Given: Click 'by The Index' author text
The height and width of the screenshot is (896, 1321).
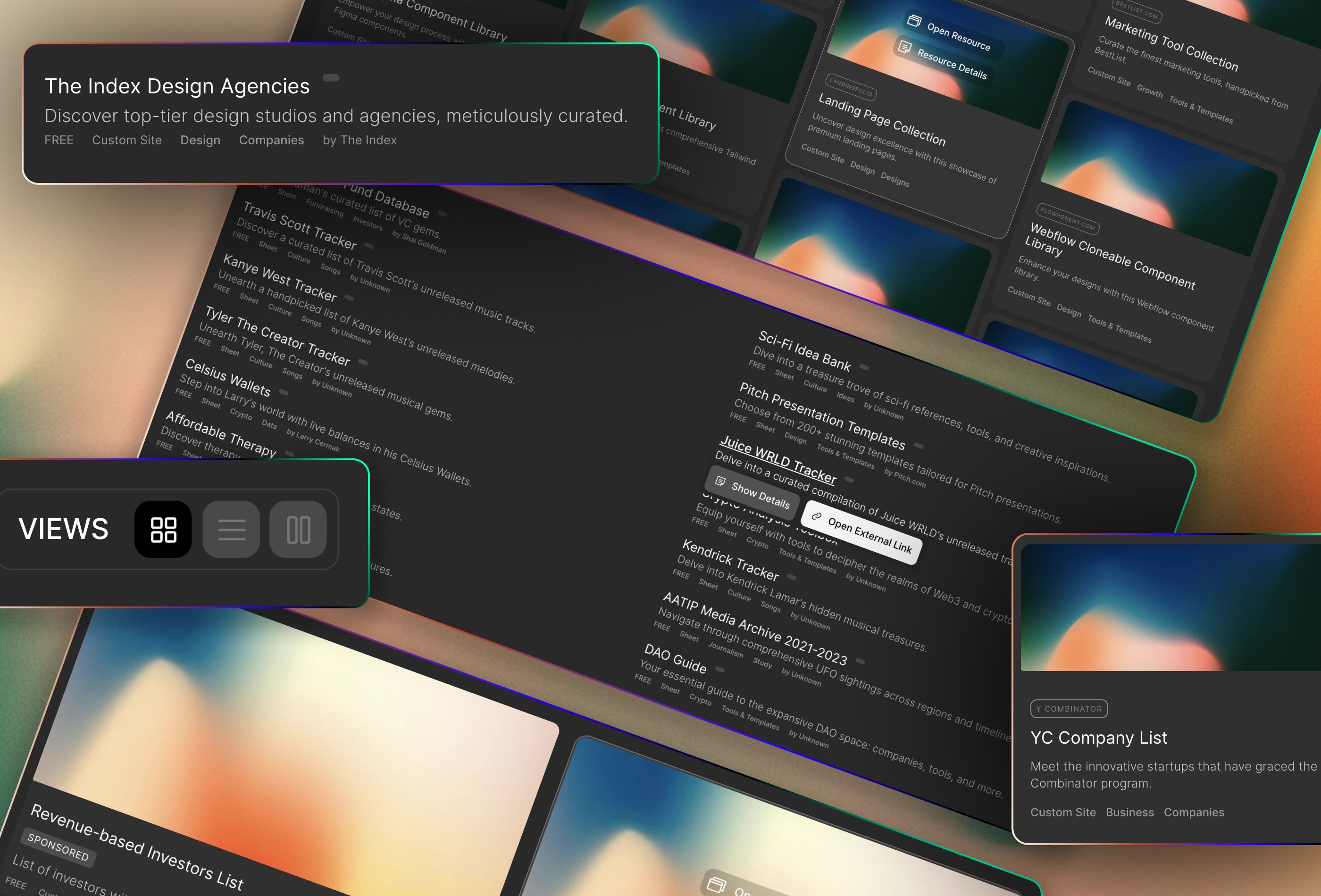Looking at the screenshot, I should (x=359, y=141).
